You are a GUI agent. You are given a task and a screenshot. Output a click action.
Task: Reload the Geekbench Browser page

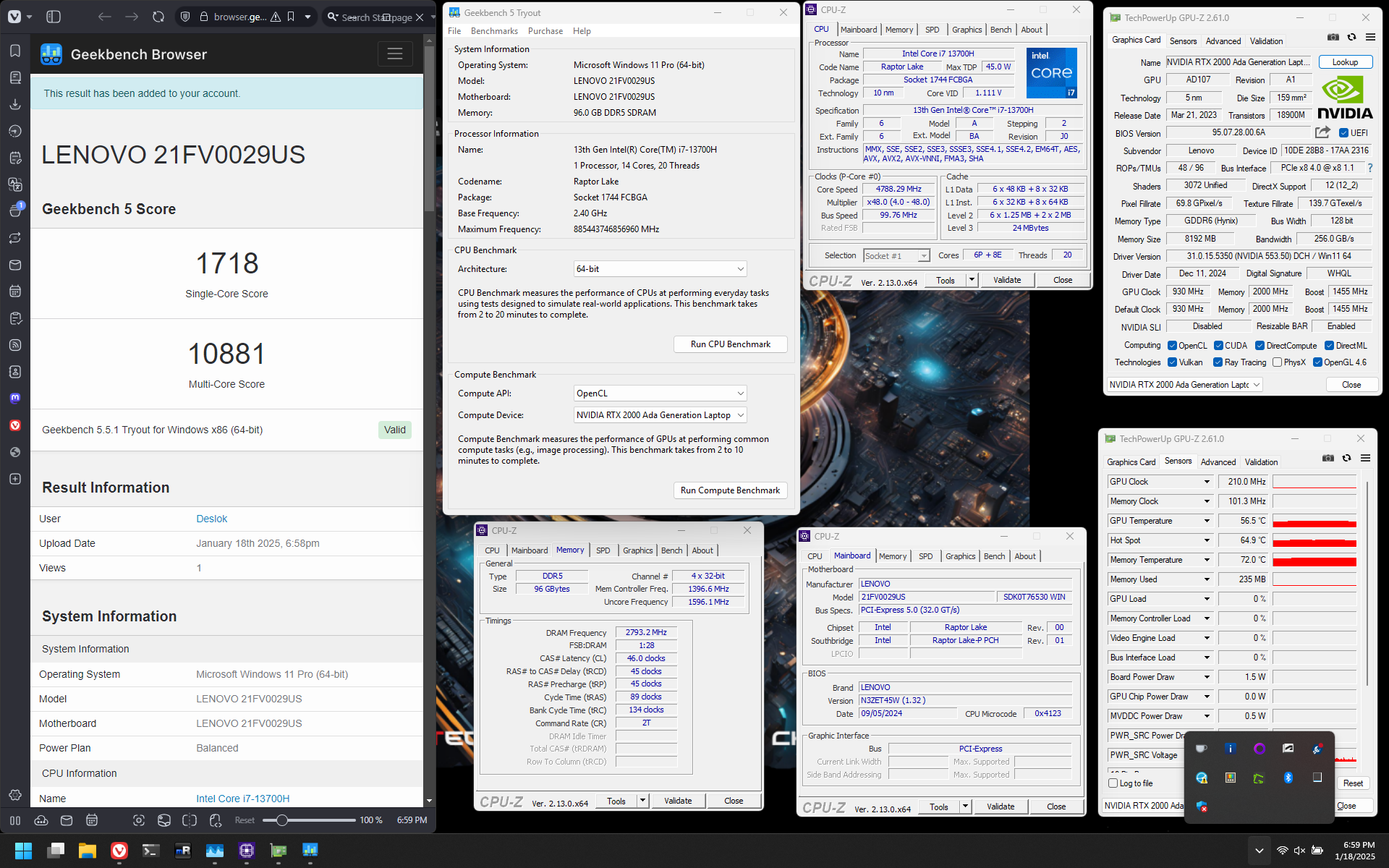(x=158, y=17)
